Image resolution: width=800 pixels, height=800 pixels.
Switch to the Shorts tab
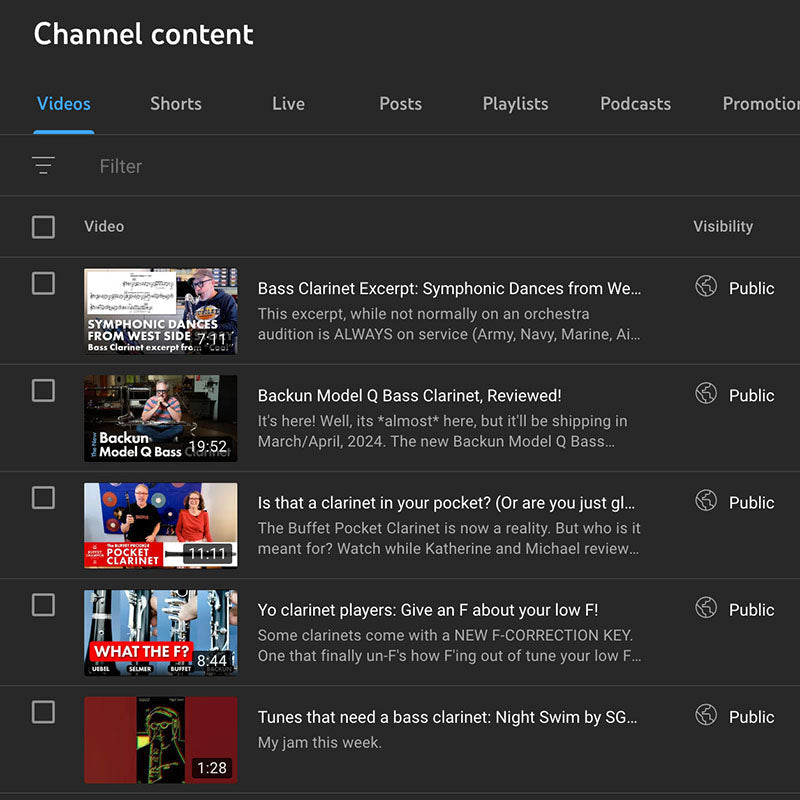[x=176, y=104]
